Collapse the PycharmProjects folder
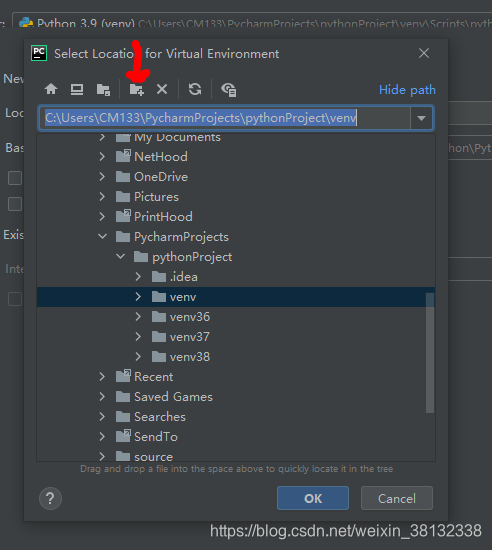Screen dimensions: 492x550 (x=102, y=236)
